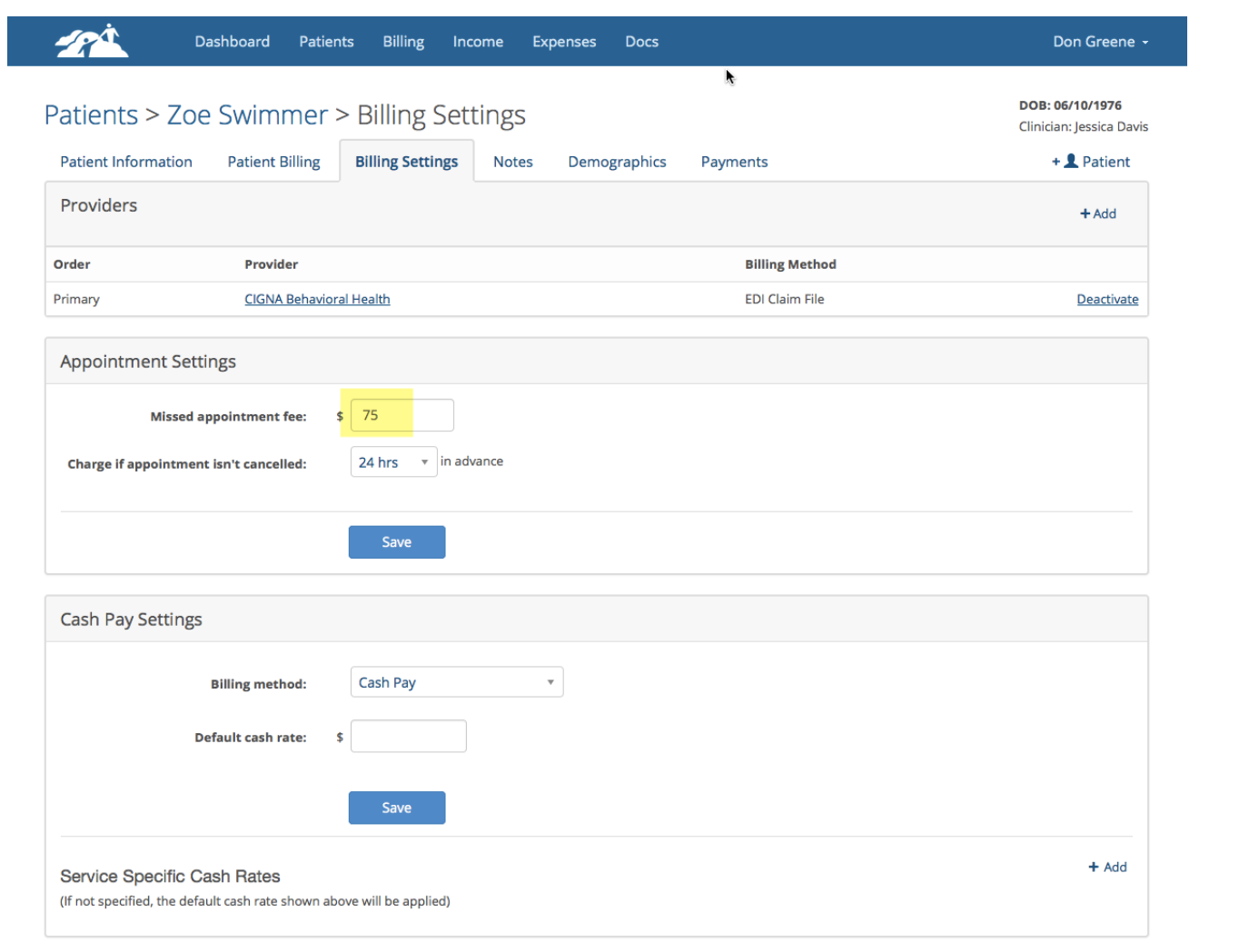Deactivate the CIGNA Behavioral Health provider
This screenshot has height=952, width=1259.
point(1107,299)
